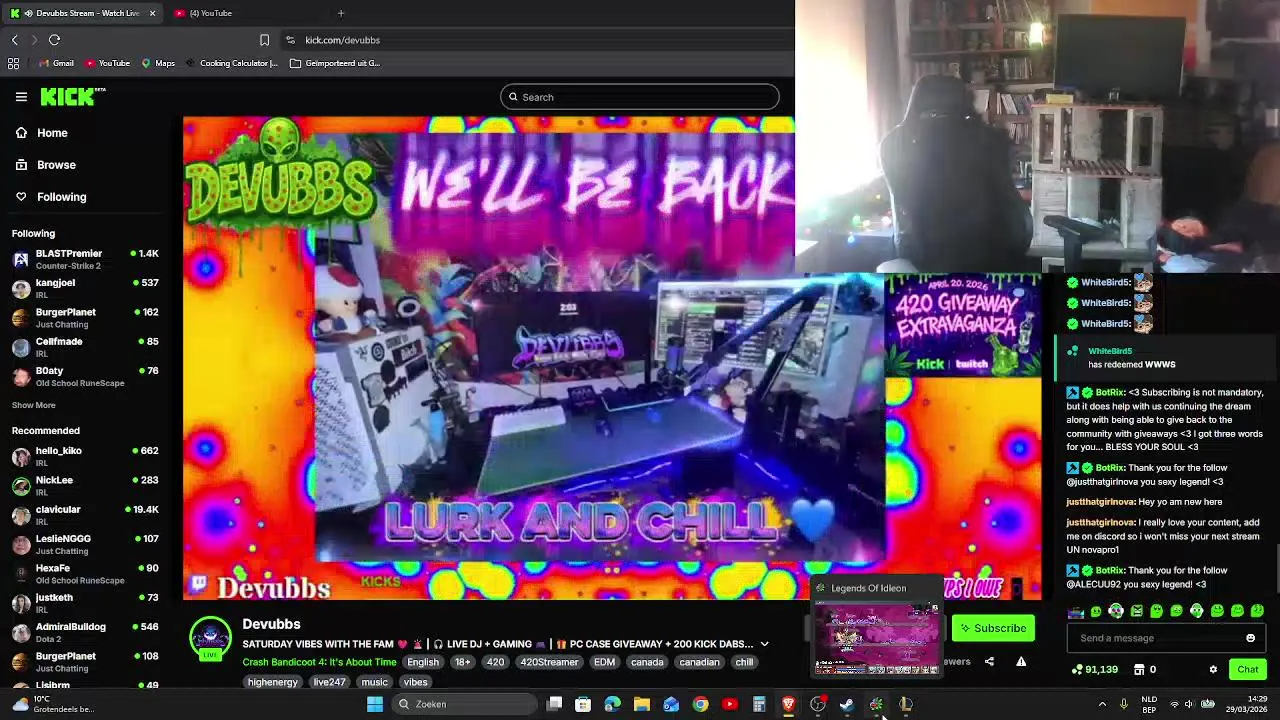Open the first BurgerPlanet channel in Following
Image resolution: width=1280 pixels, height=720 pixels.
86,317
